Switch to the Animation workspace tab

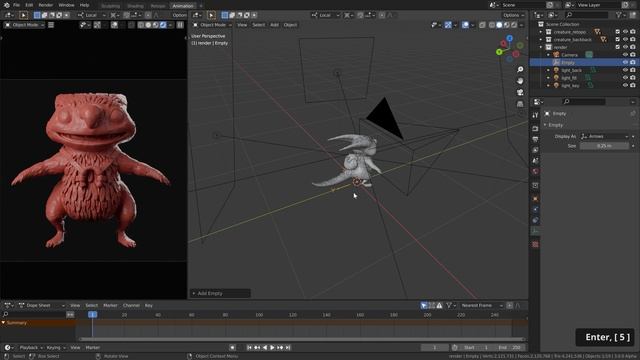pyautogui.click(x=182, y=6)
